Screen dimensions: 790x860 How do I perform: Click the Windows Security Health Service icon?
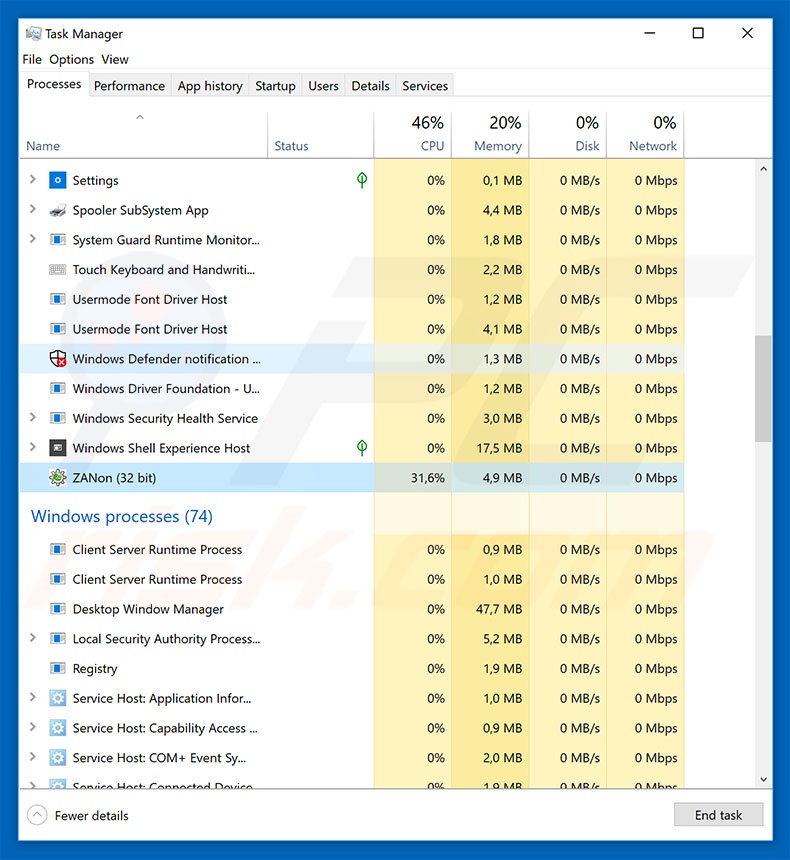tap(58, 418)
